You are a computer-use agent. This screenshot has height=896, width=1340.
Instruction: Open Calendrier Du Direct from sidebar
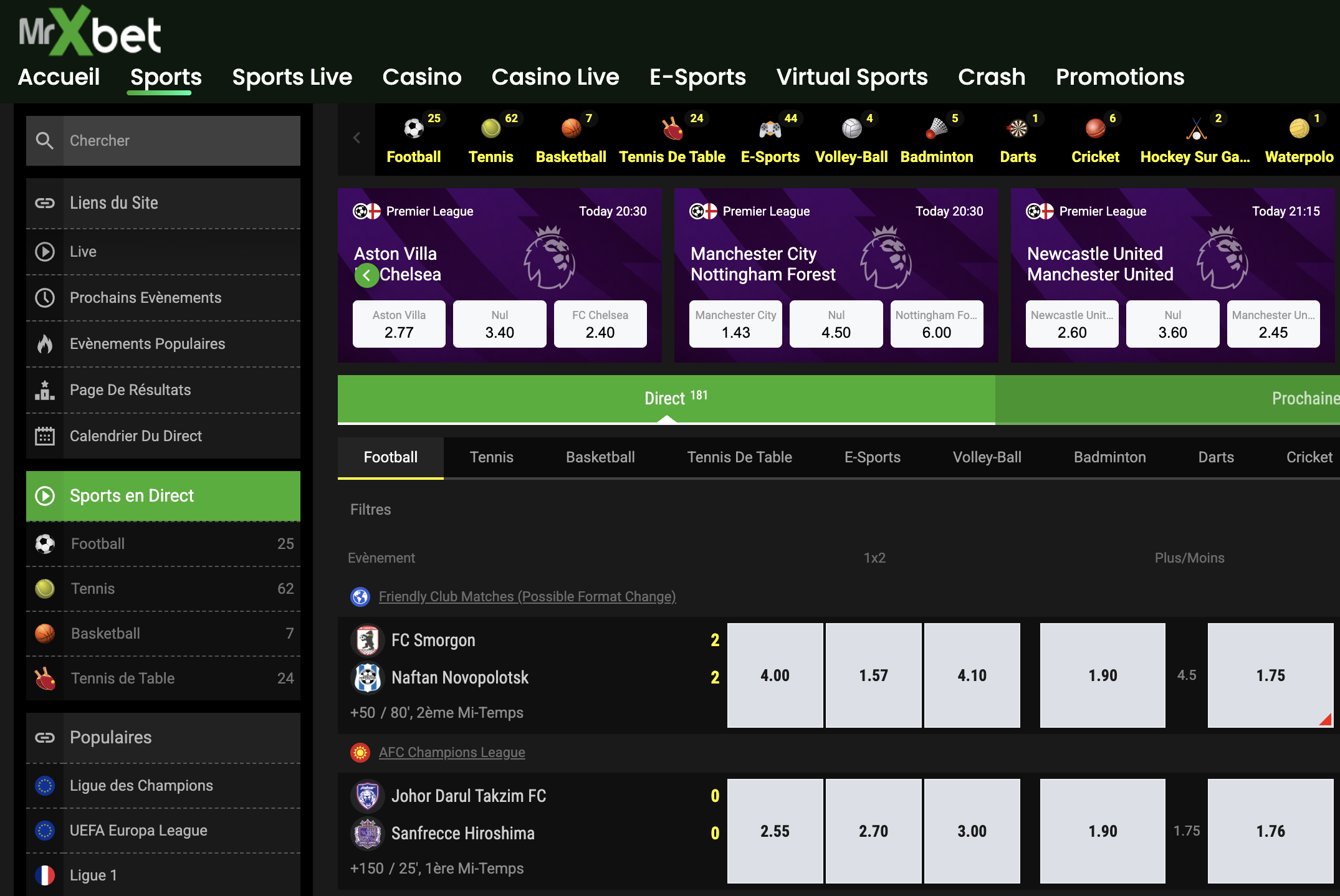(136, 436)
